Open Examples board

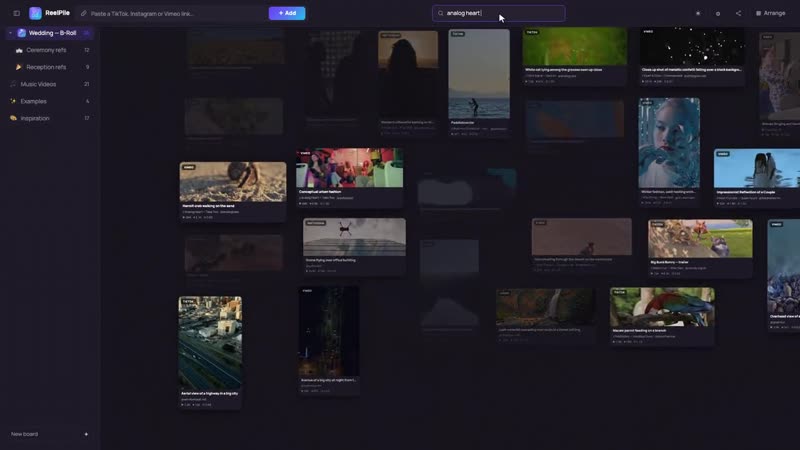point(49,101)
